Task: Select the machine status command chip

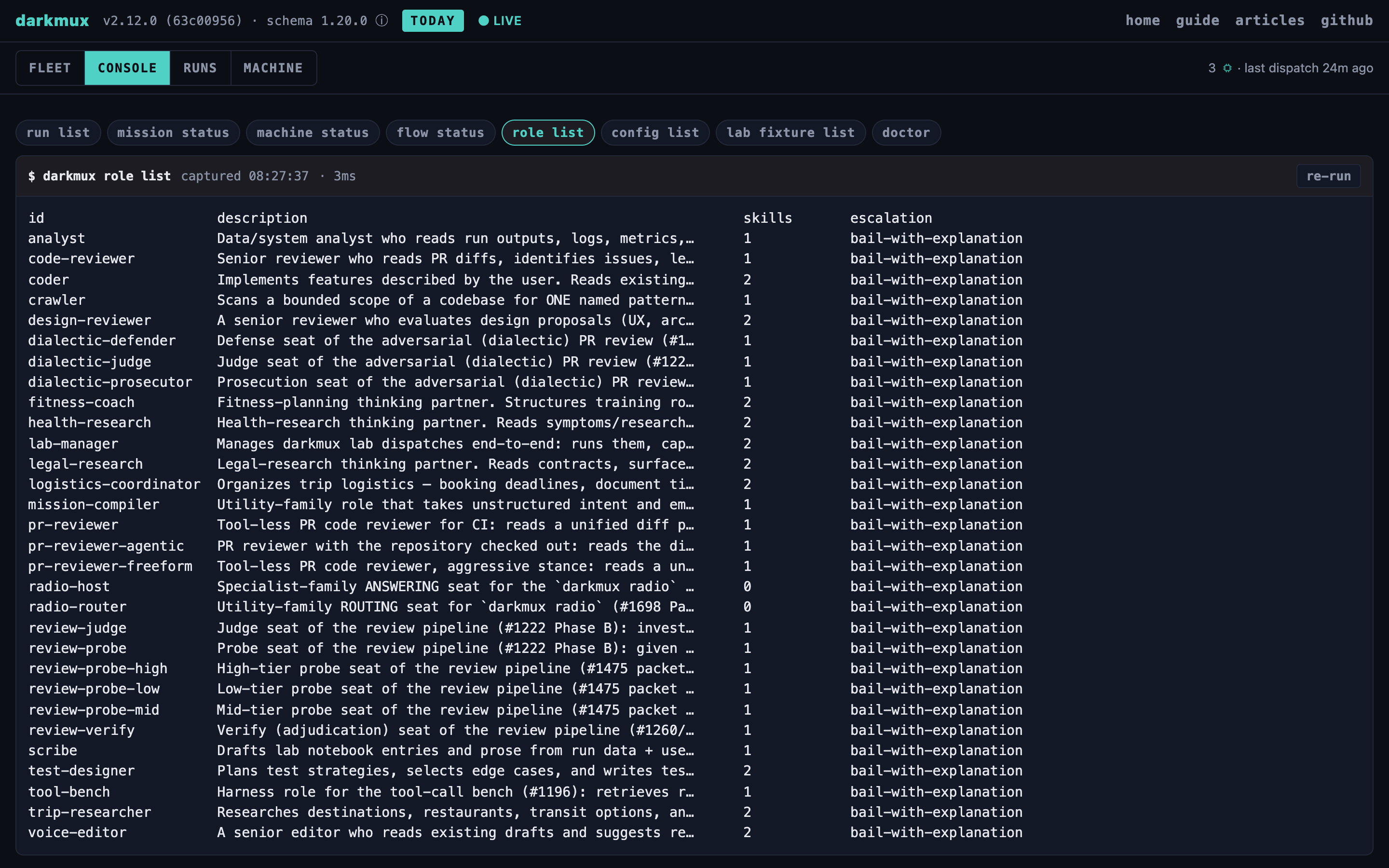Action: point(313,133)
